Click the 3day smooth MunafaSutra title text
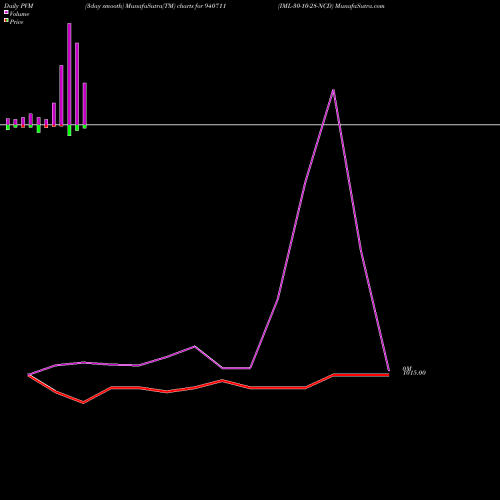The image size is (500, 500). (155, 6)
